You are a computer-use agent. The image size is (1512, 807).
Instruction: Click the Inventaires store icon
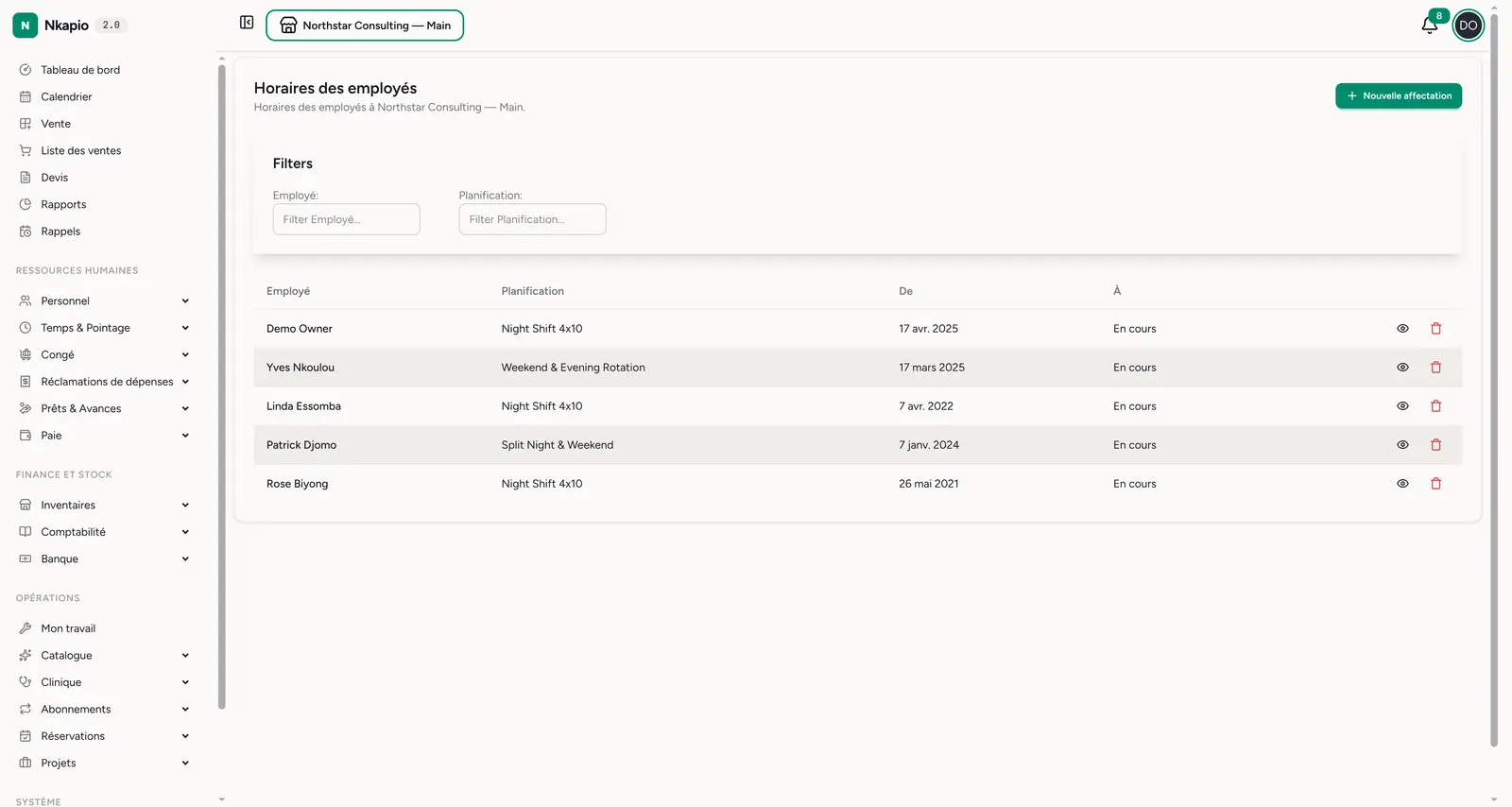pyautogui.click(x=26, y=506)
